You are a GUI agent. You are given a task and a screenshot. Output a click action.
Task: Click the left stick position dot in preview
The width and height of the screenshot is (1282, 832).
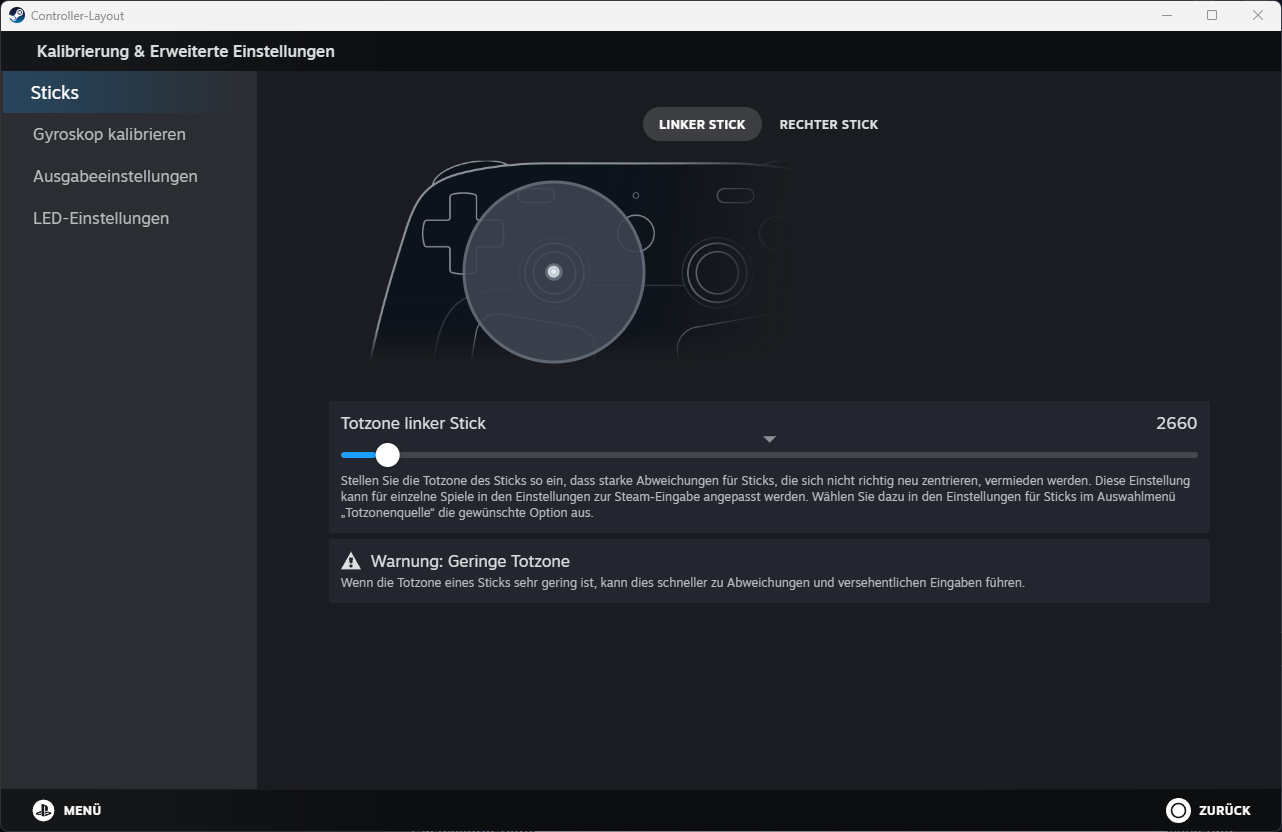pos(554,272)
